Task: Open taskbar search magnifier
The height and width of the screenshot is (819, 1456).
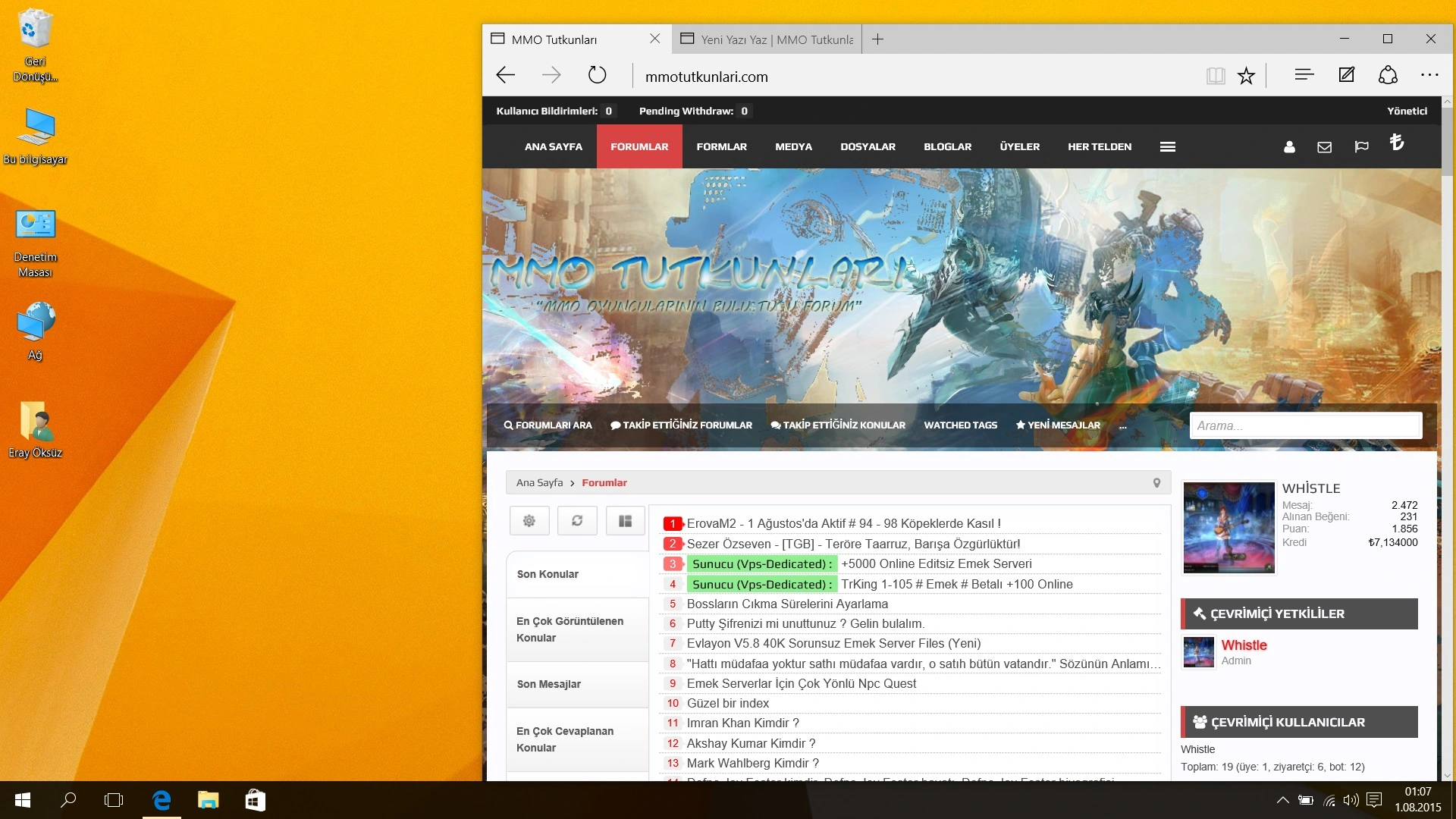Action: tap(68, 800)
